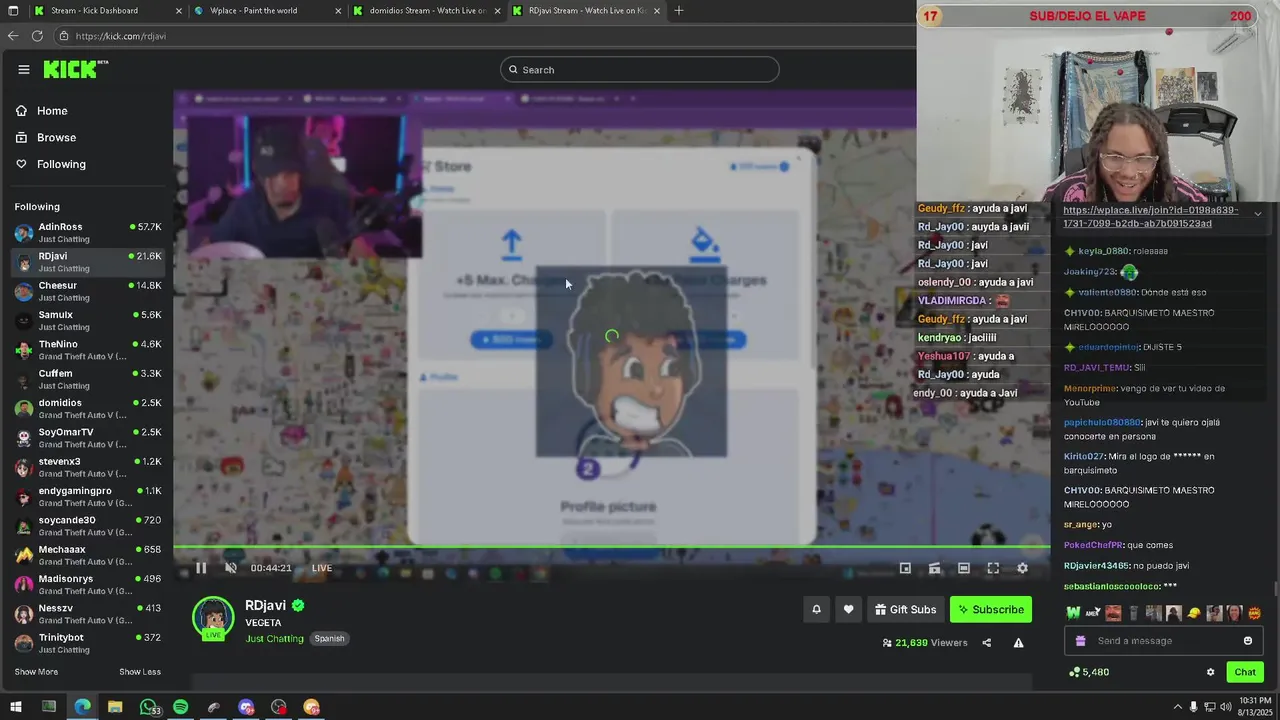Collapse the list with Show Less
The width and height of the screenshot is (1280, 720).
140,672
